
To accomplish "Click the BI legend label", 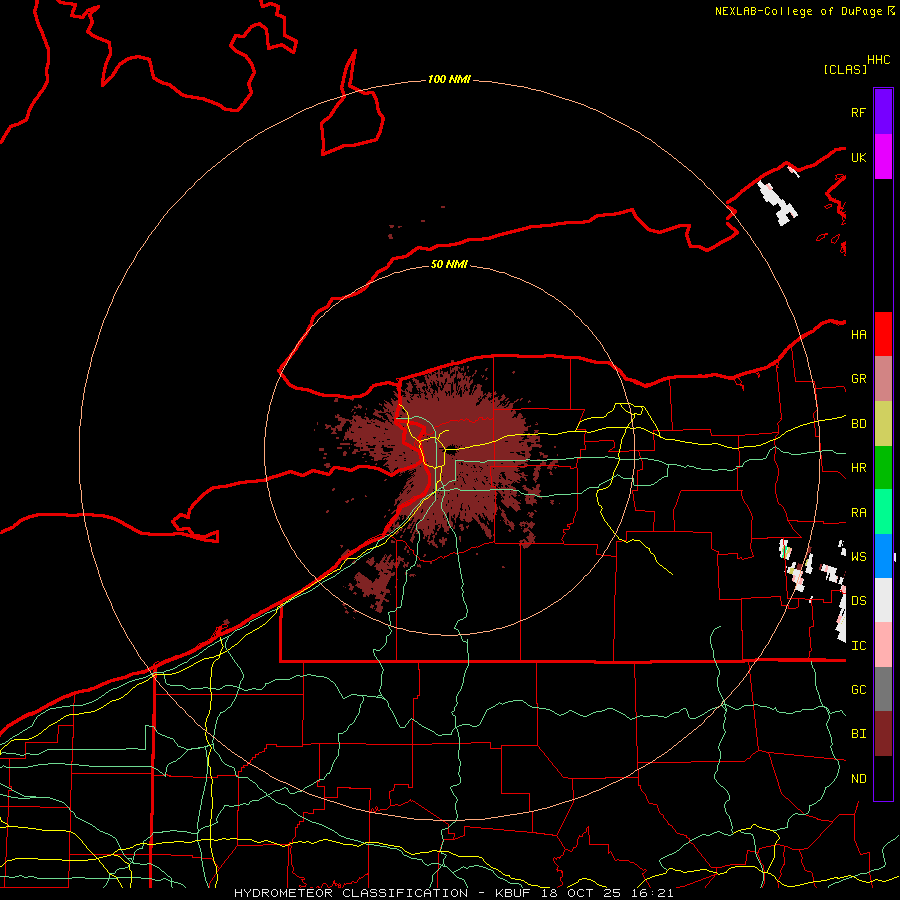I will pos(858,734).
